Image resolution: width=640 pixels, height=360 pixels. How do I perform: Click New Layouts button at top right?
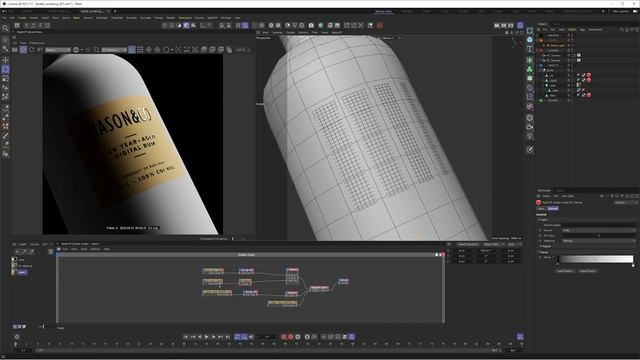click(x=620, y=11)
